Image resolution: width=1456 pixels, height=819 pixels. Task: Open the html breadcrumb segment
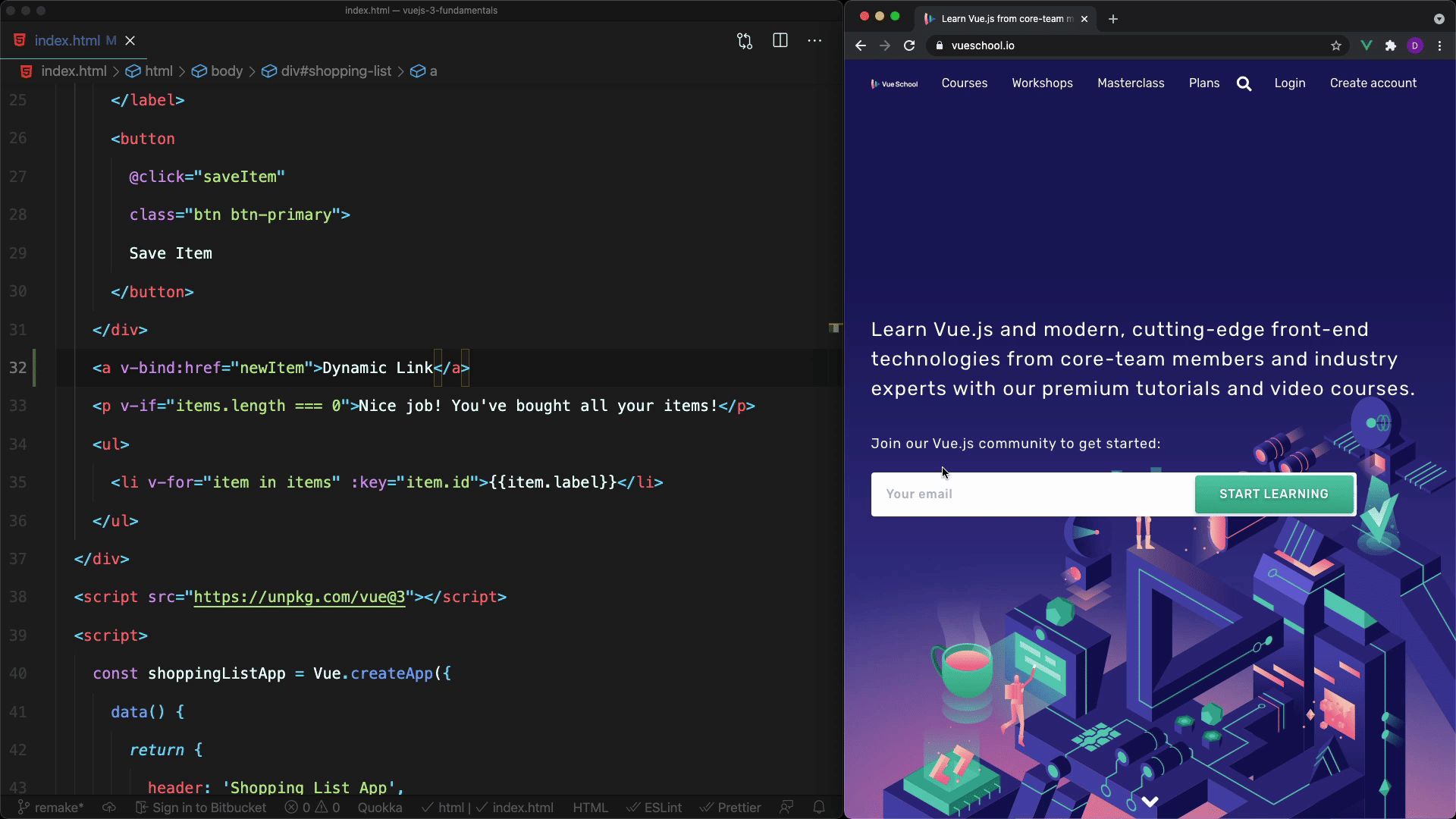[149, 71]
